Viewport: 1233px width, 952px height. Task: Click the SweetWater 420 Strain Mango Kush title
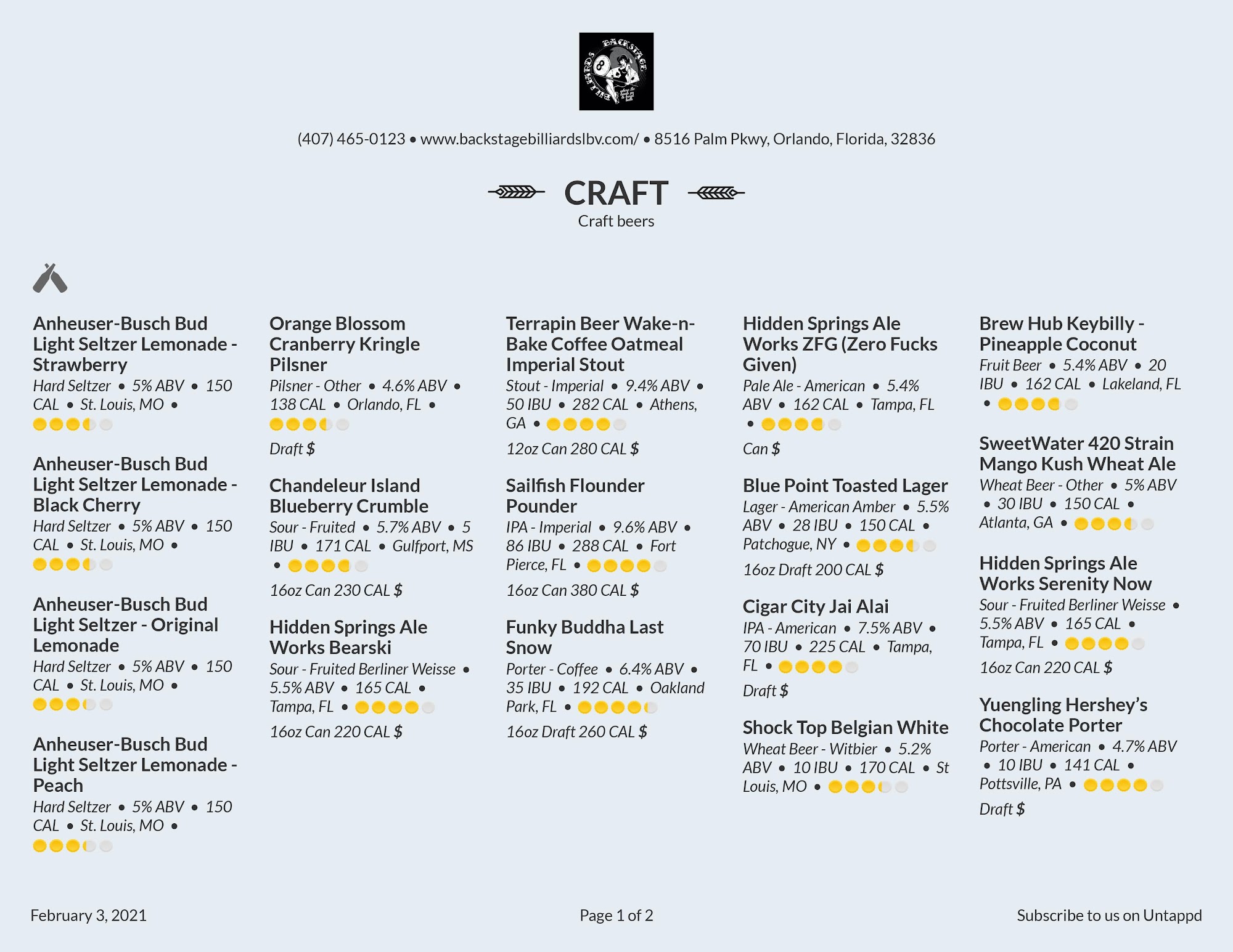coord(1077,454)
